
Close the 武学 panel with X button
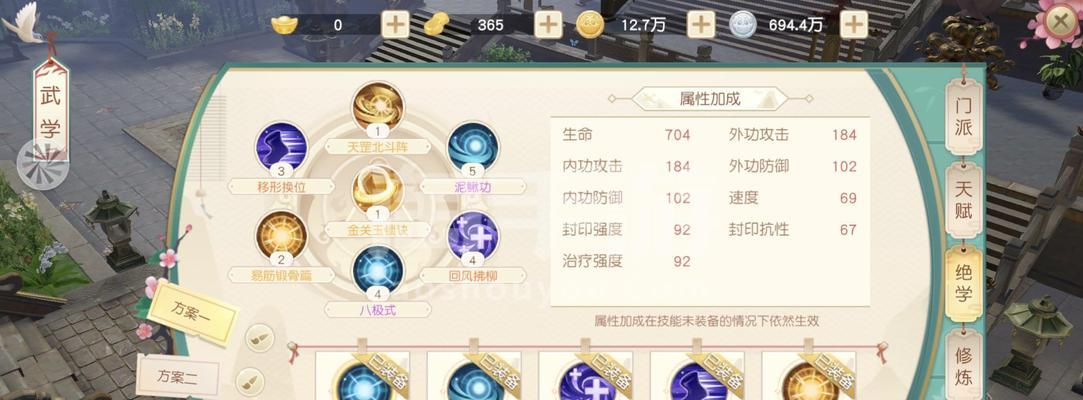click(x=1060, y=23)
